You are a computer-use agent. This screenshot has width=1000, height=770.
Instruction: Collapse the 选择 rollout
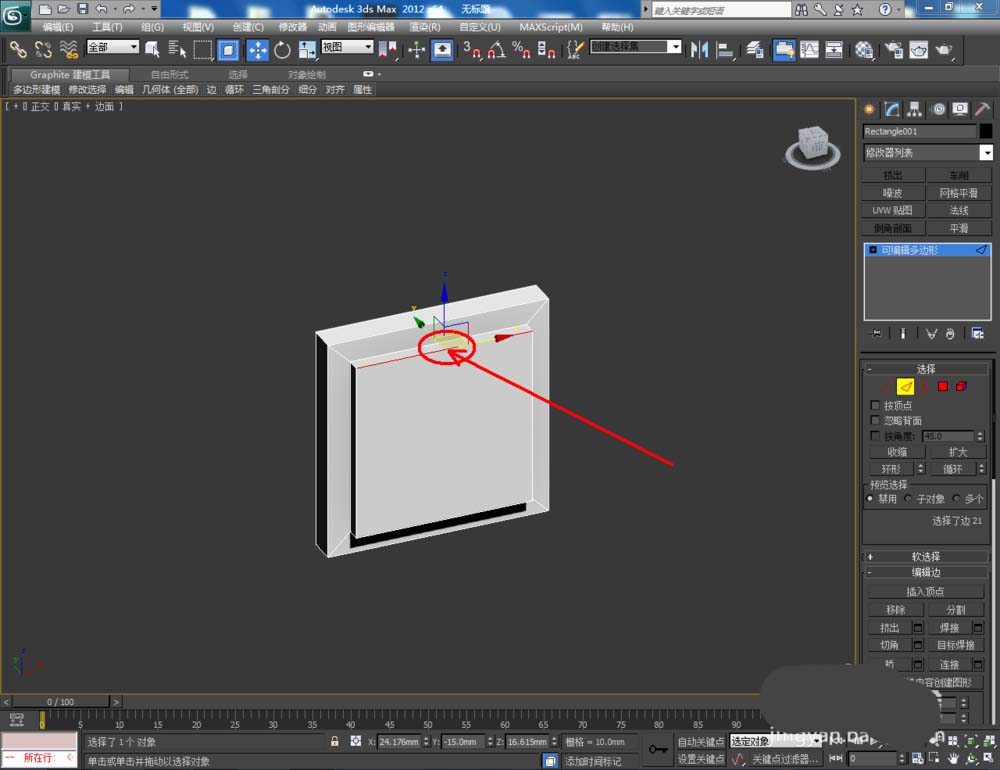pyautogui.click(x=926, y=369)
